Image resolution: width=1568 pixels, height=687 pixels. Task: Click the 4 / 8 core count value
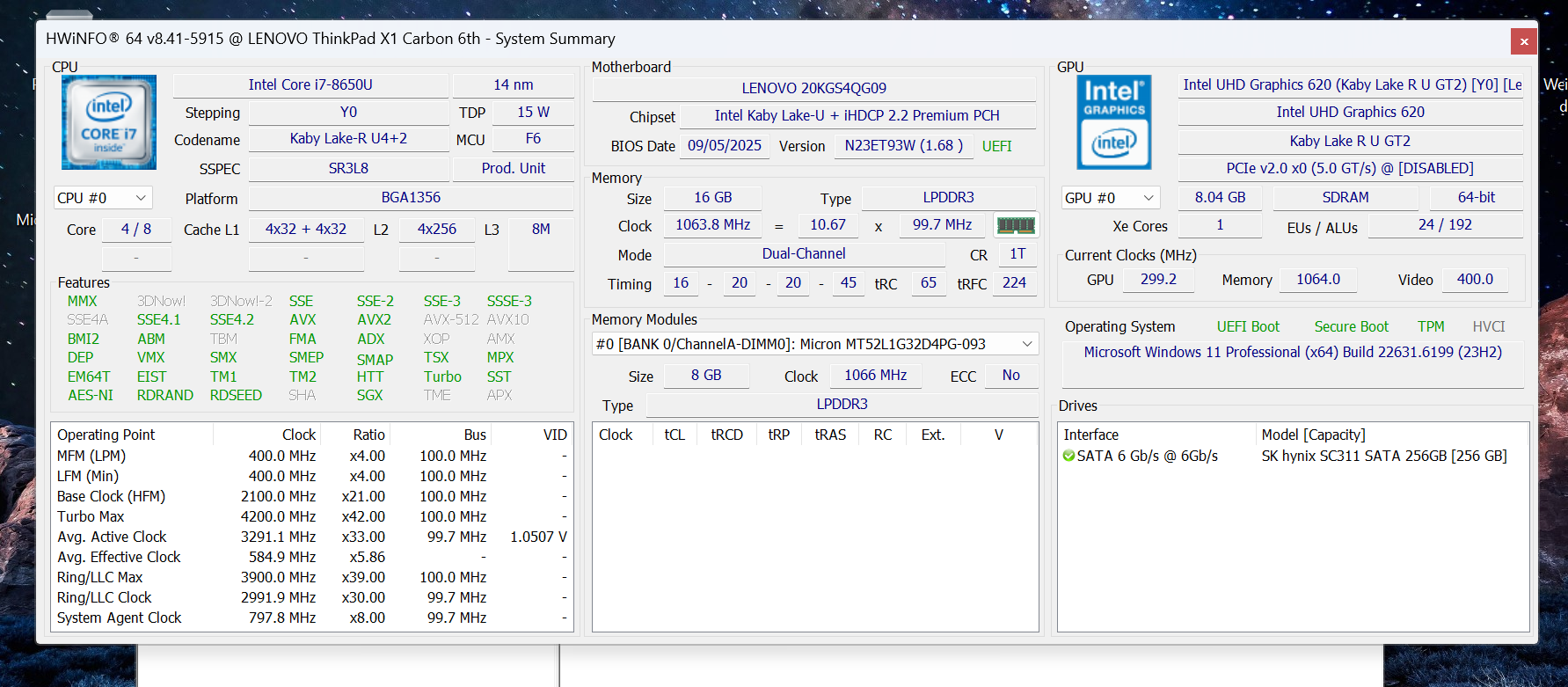pyautogui.click(x=136, y=230)
